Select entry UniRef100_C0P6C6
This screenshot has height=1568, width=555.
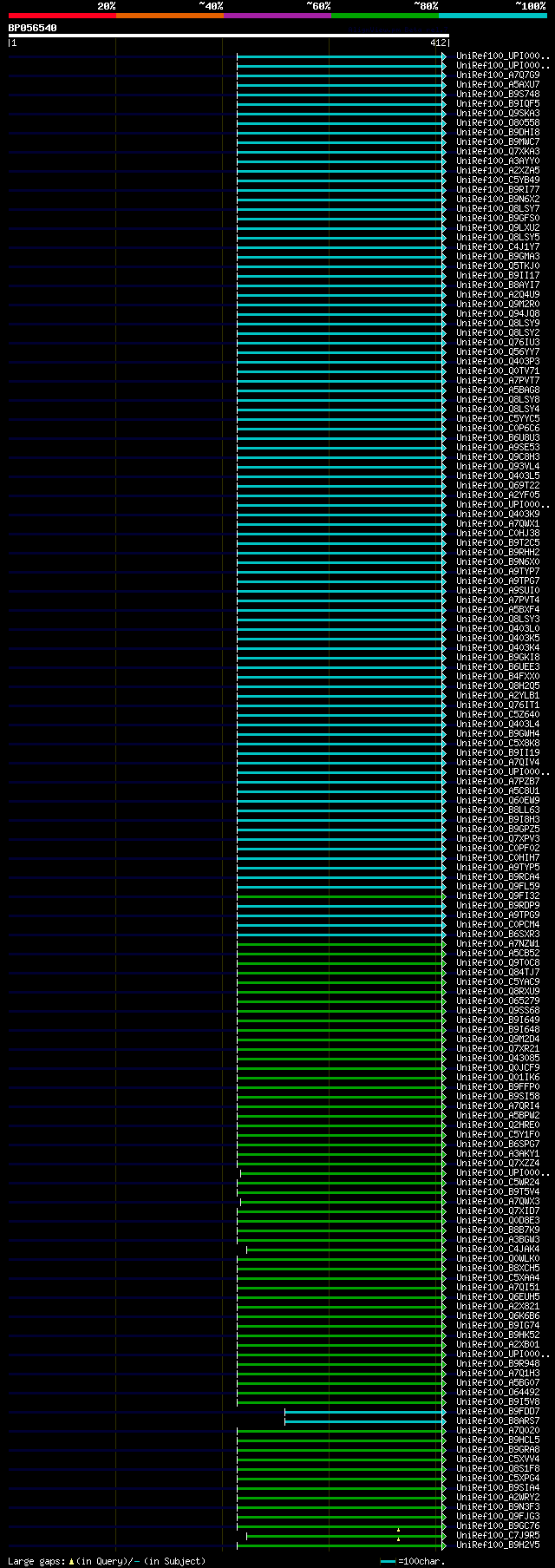click(498, 429)
